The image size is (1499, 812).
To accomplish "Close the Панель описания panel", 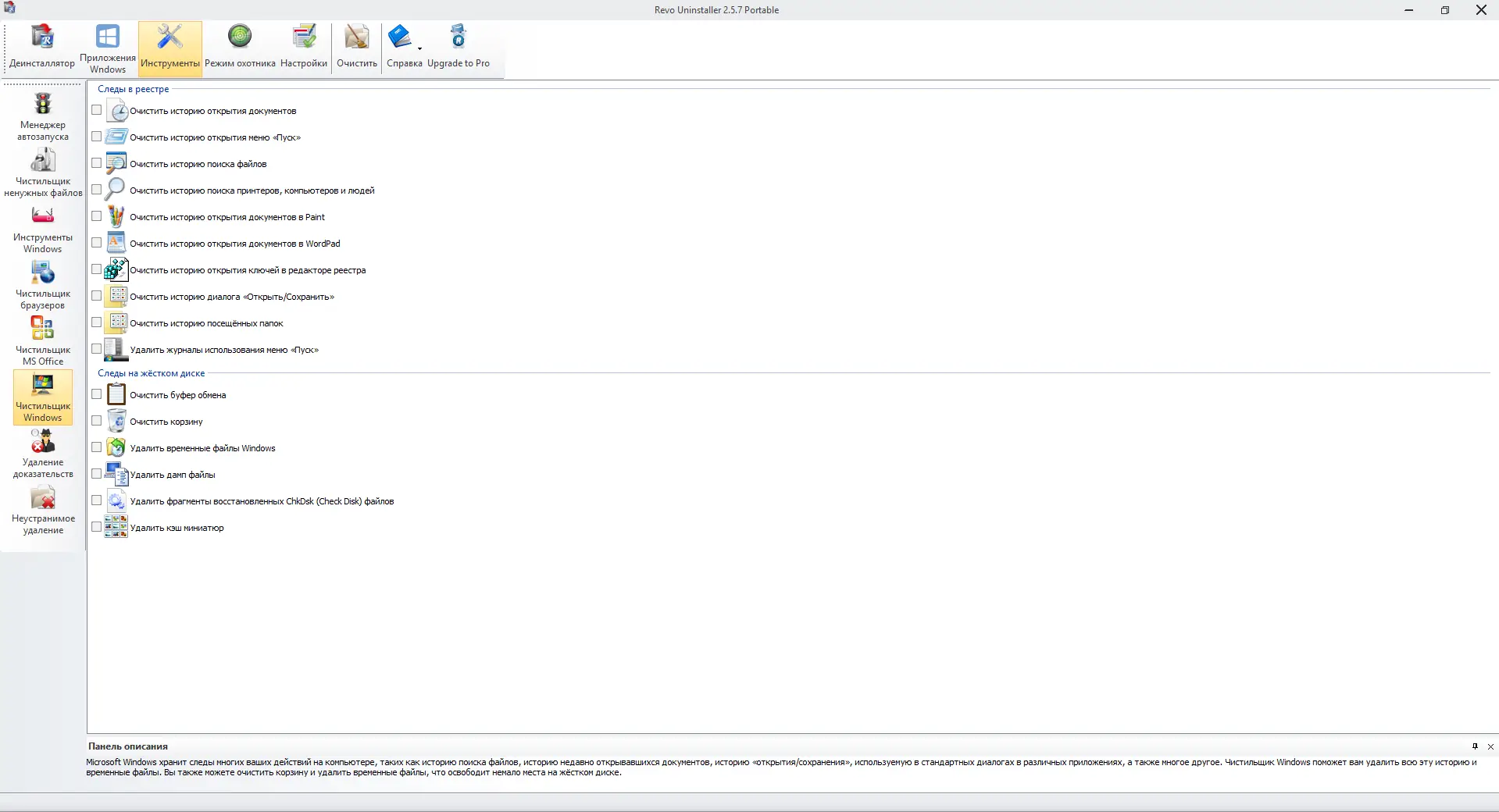I will click(x=1490, y=746).
